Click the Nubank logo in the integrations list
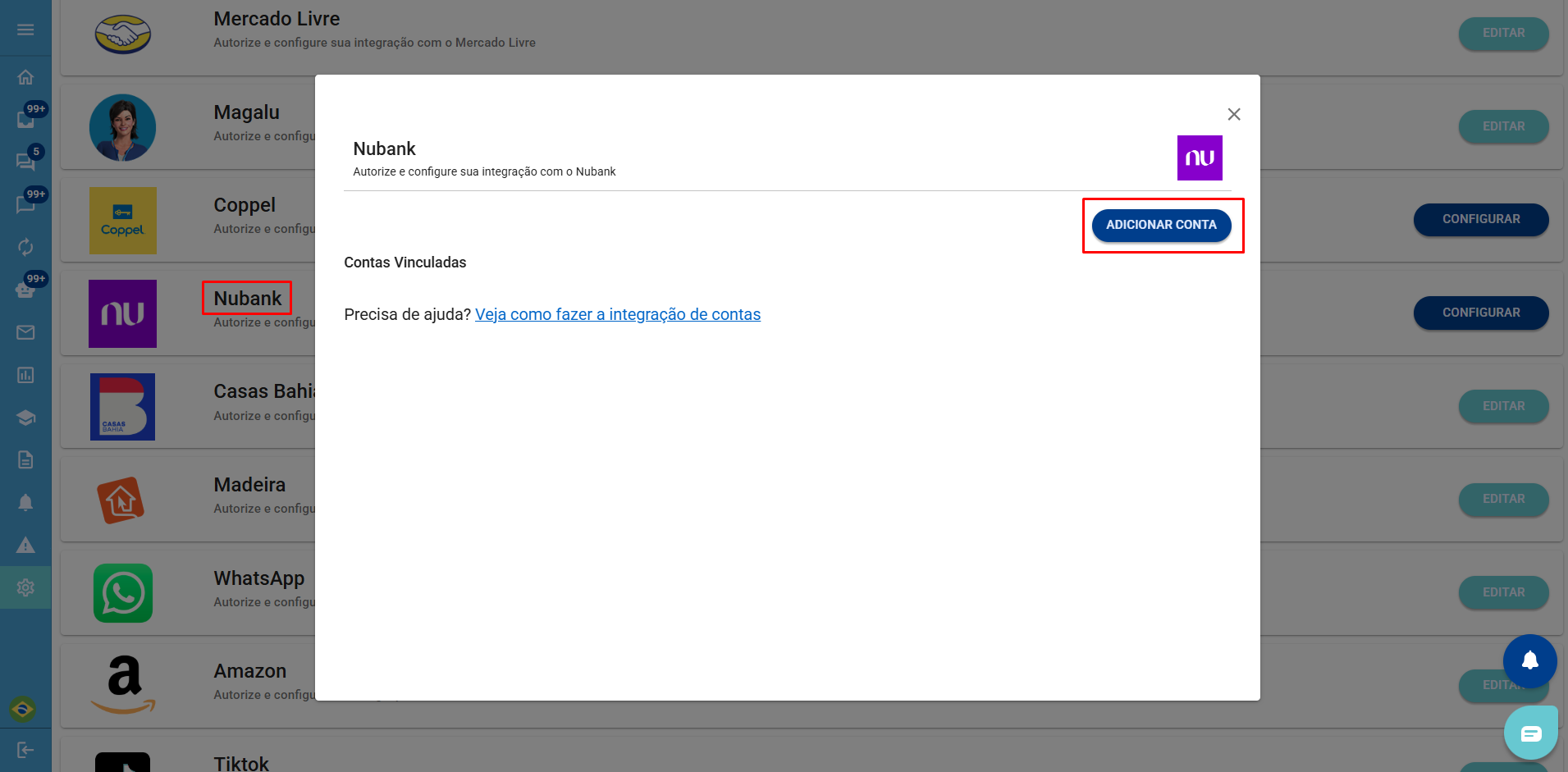The image size is (1568, 772). (122, 313)
